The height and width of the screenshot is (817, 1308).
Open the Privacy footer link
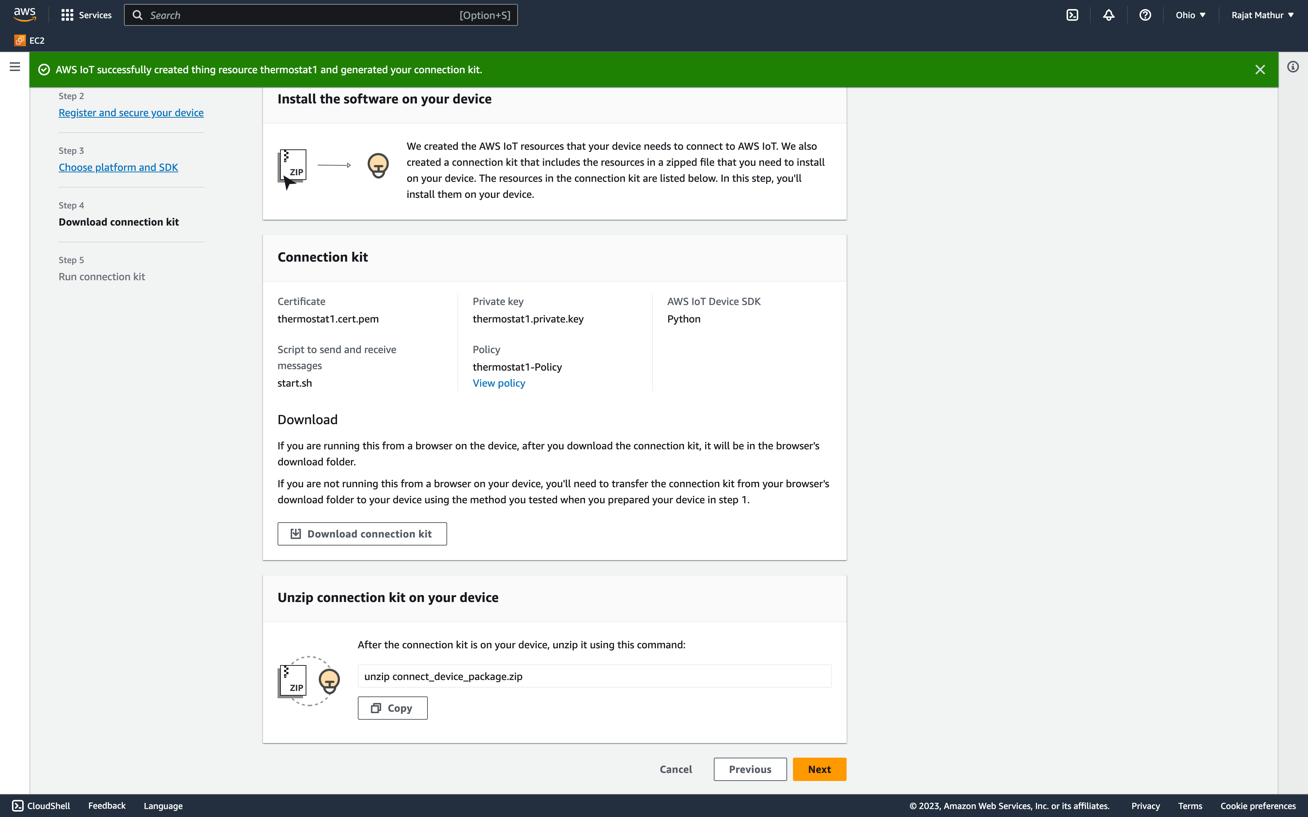(1145, 806)
